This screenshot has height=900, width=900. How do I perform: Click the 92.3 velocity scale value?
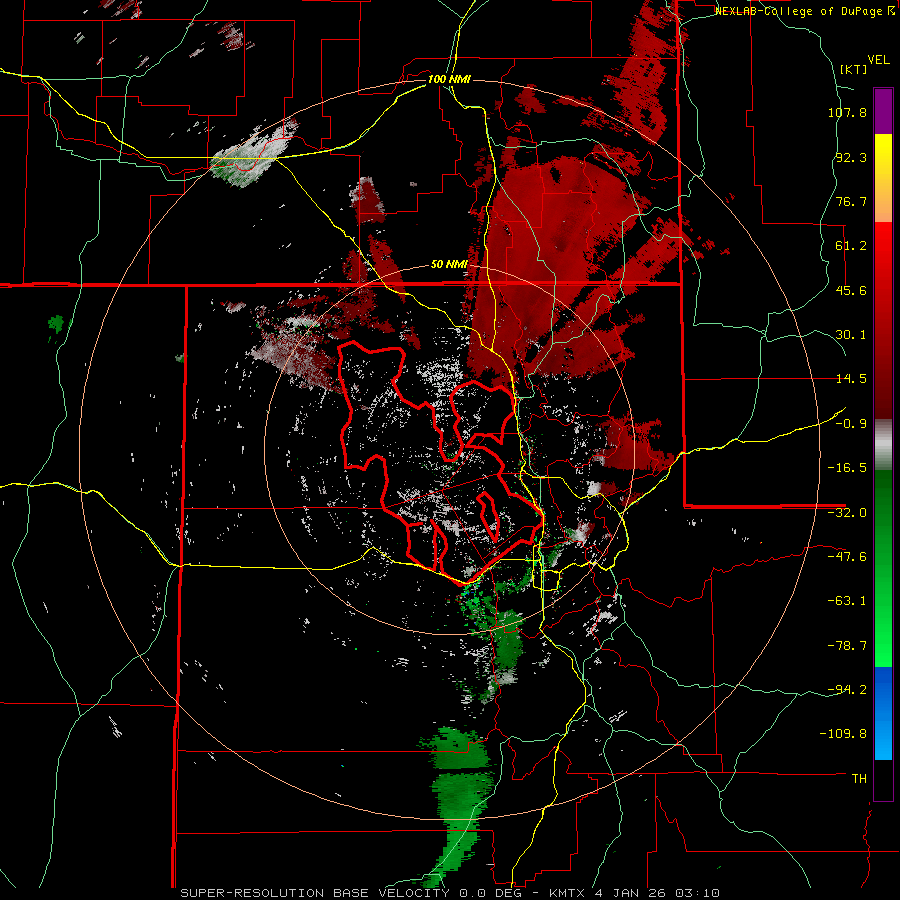click(851, 157)
